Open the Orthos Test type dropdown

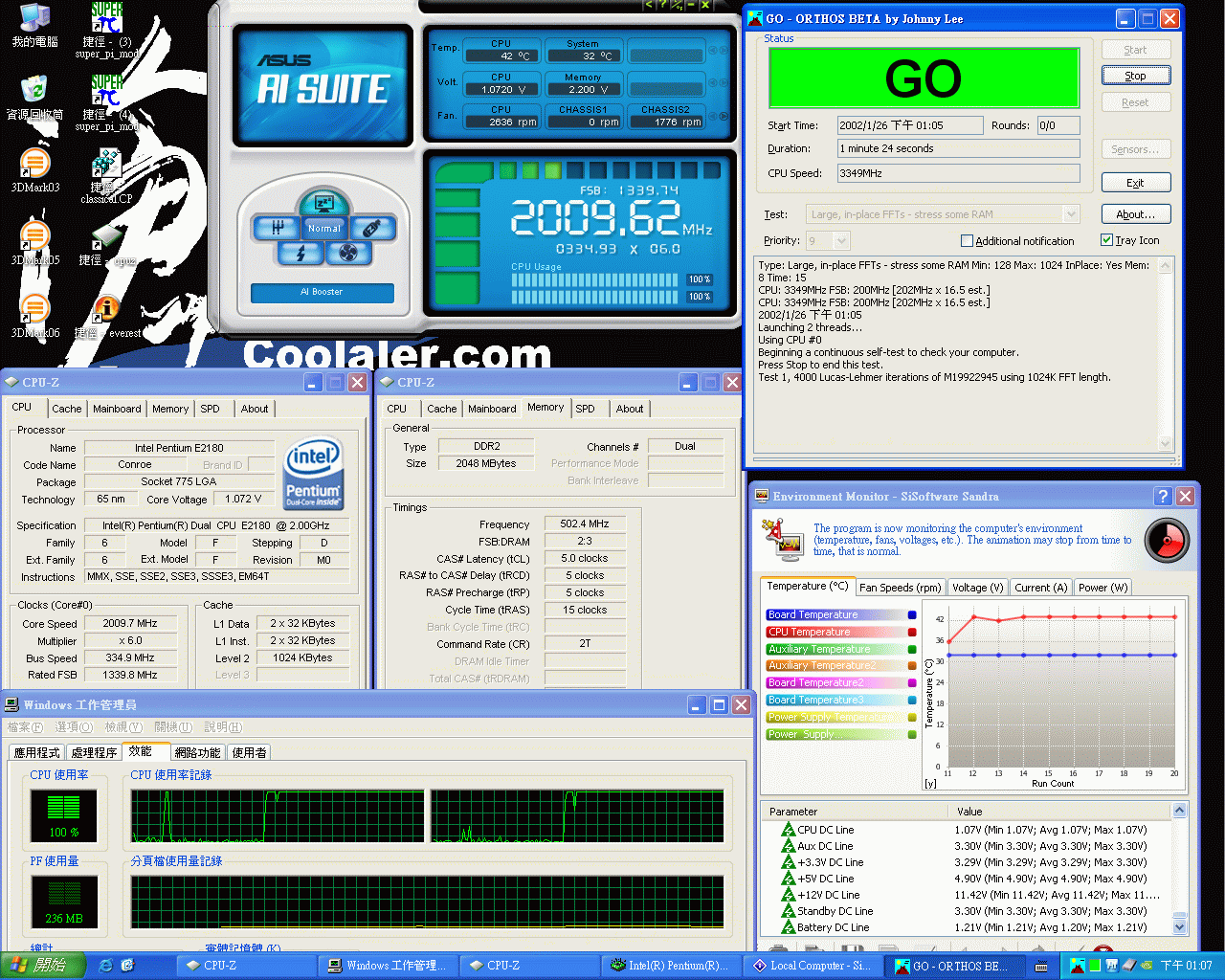coord(1071,214)
